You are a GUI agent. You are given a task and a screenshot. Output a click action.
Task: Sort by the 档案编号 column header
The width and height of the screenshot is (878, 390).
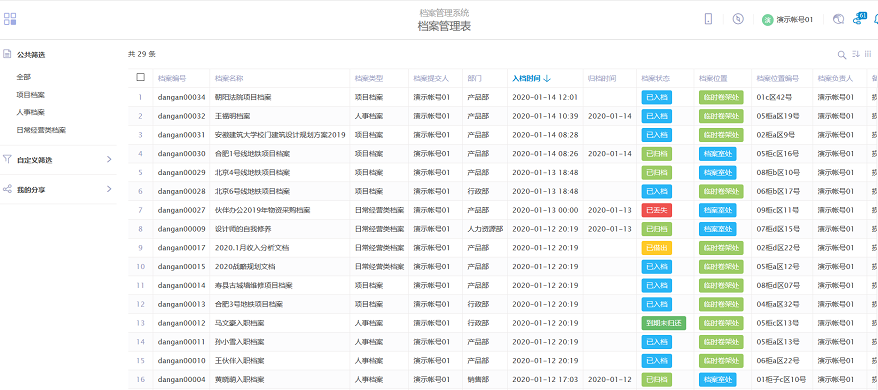[172, 78]
